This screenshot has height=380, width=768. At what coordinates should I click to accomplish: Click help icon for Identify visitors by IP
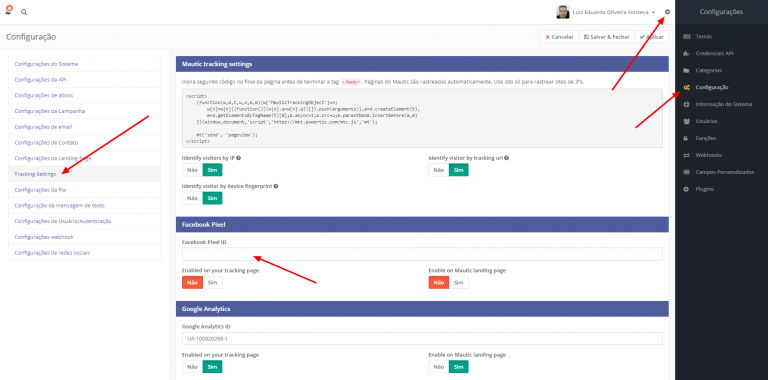[239, 158]
